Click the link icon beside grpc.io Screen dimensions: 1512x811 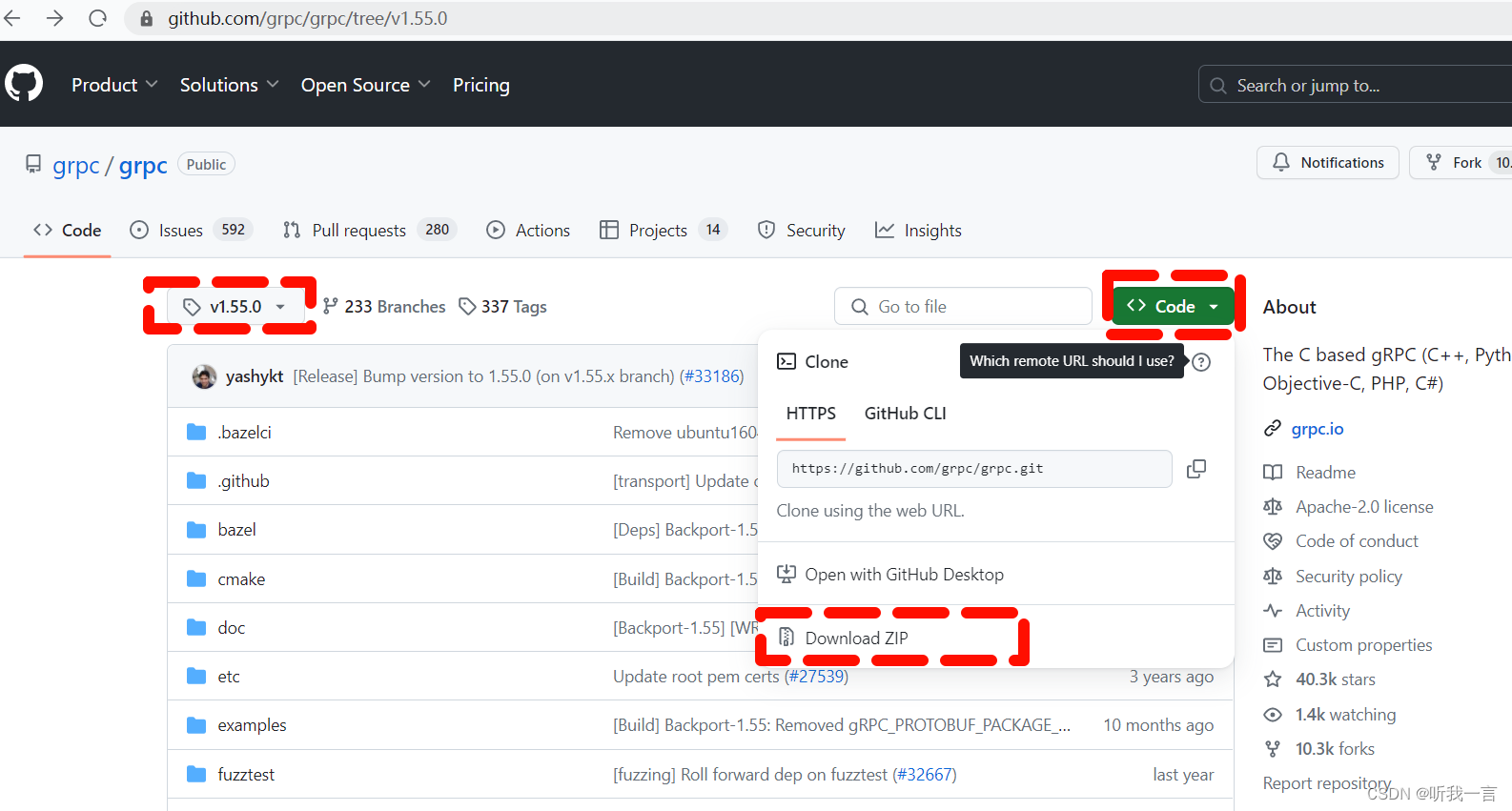point(1273,429)
